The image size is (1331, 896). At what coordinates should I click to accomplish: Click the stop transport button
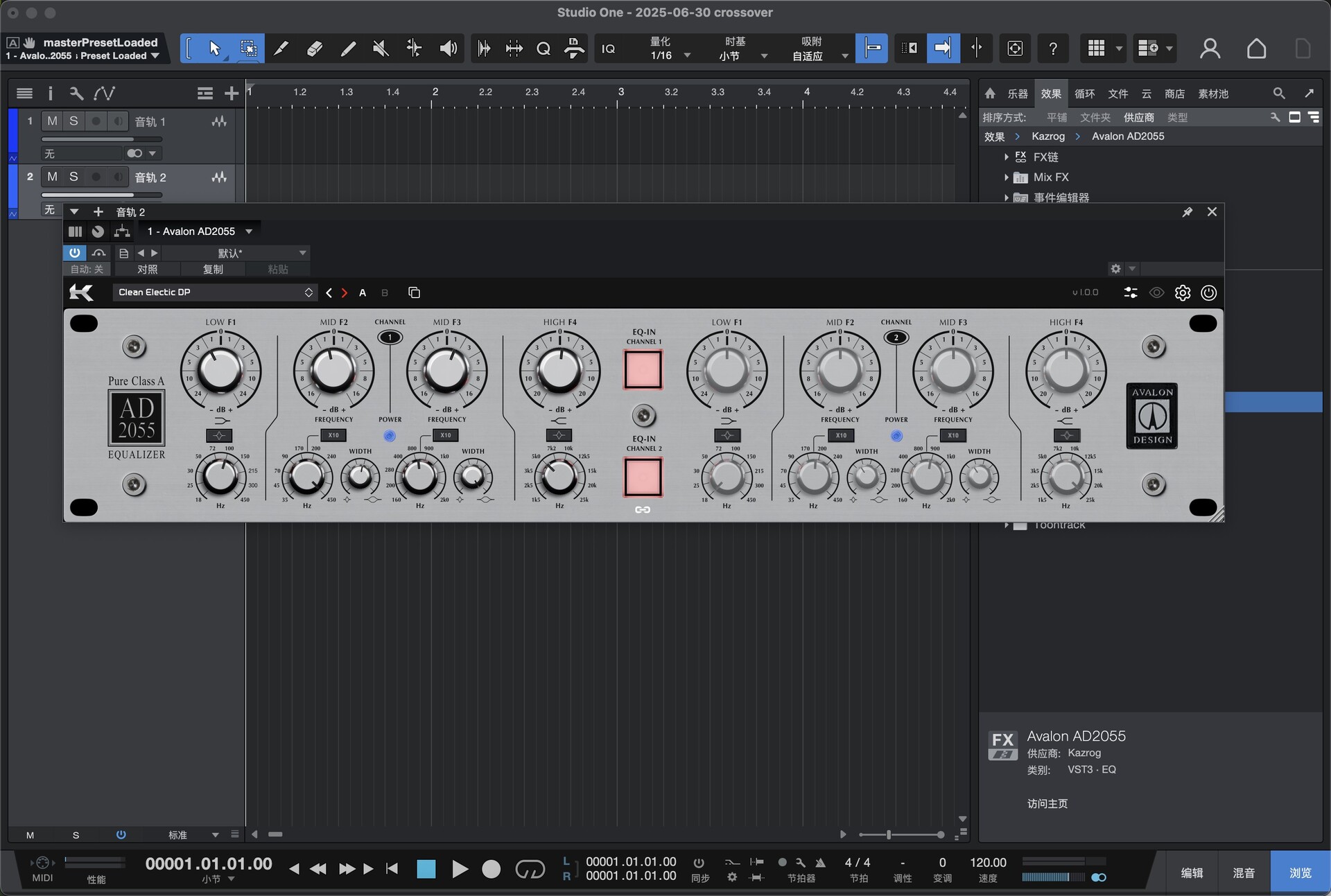(x=426, y=868)
